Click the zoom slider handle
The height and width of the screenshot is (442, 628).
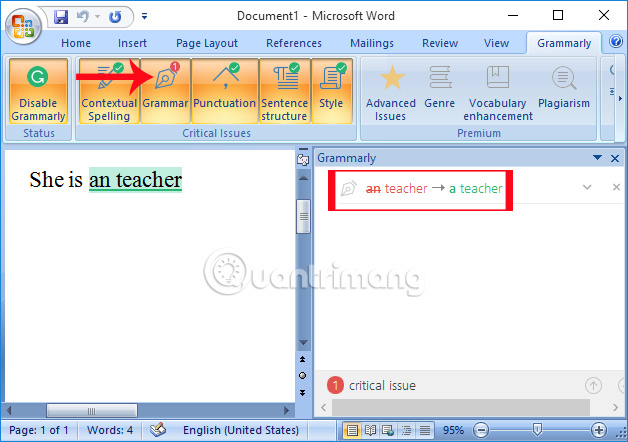pyautogui.click(x=537, y=430)
